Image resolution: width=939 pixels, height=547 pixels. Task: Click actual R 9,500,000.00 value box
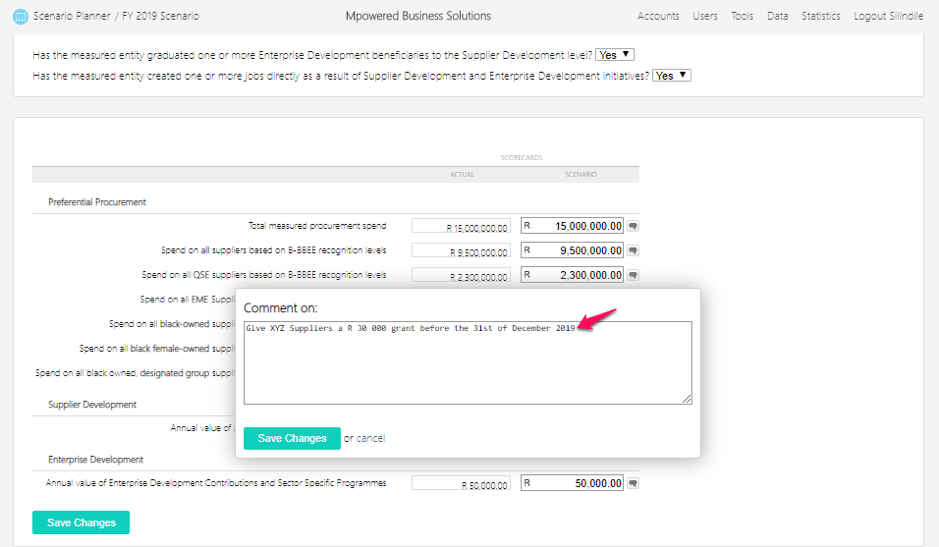[x=461, y=250]
